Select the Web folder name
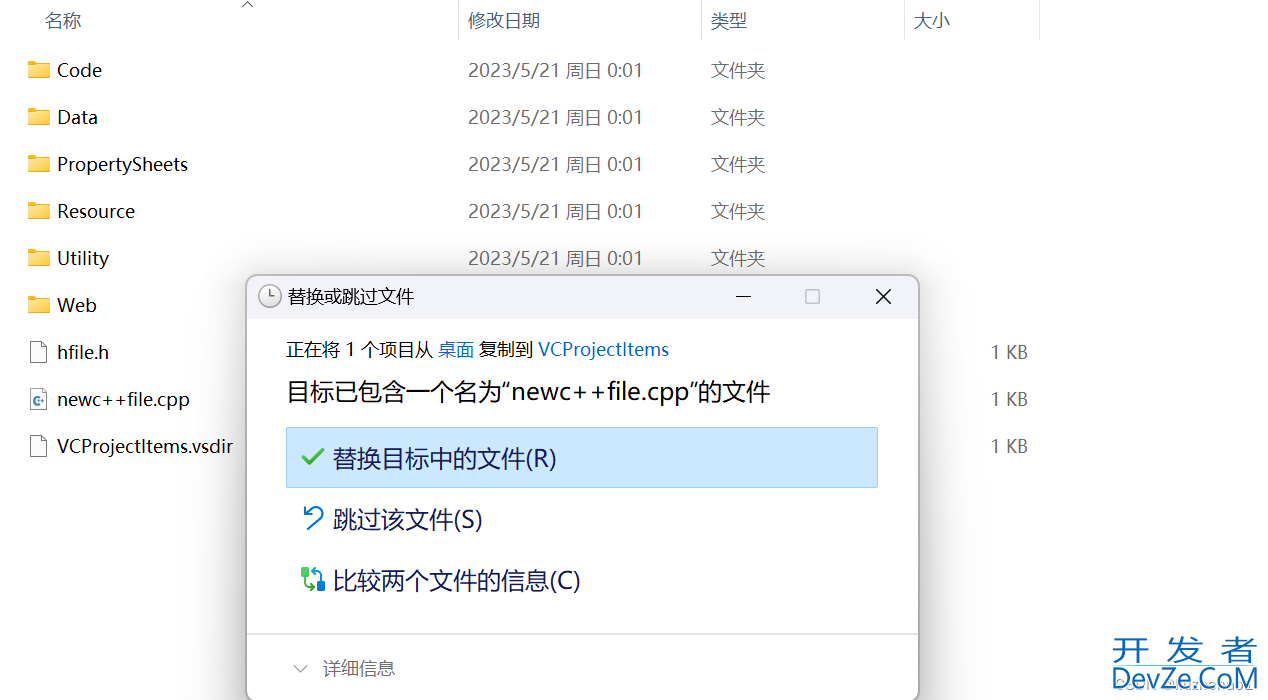Image resolution: width=1268 pixels, height=700 pixels. point(77,305)
